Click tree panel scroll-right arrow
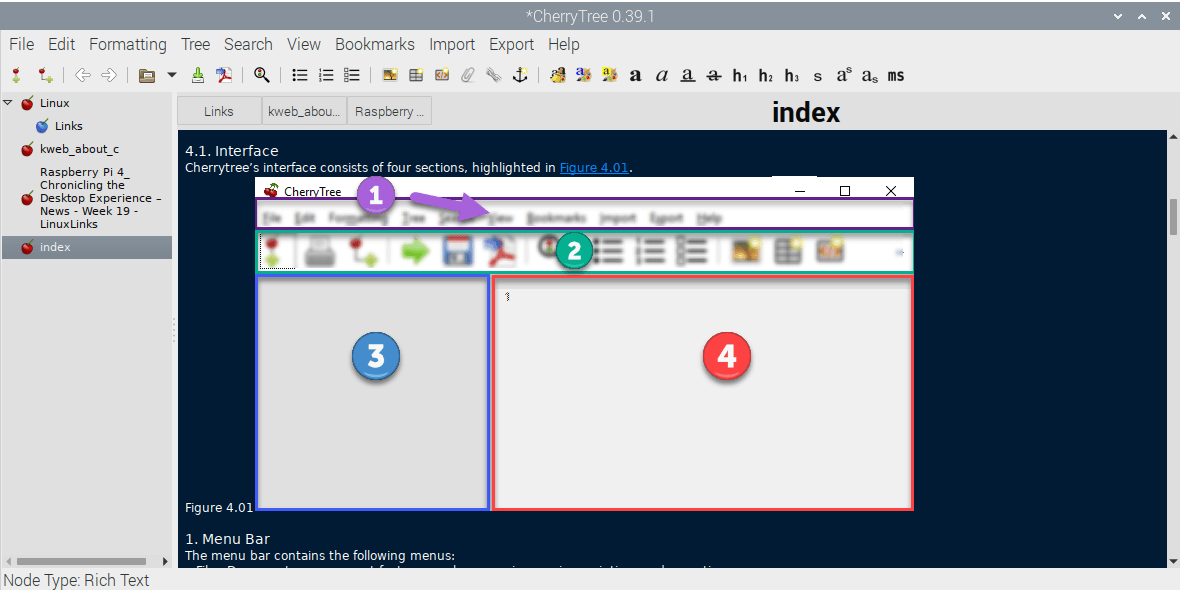Screen dimensions: 1180x592 click(x=166, y=561)
